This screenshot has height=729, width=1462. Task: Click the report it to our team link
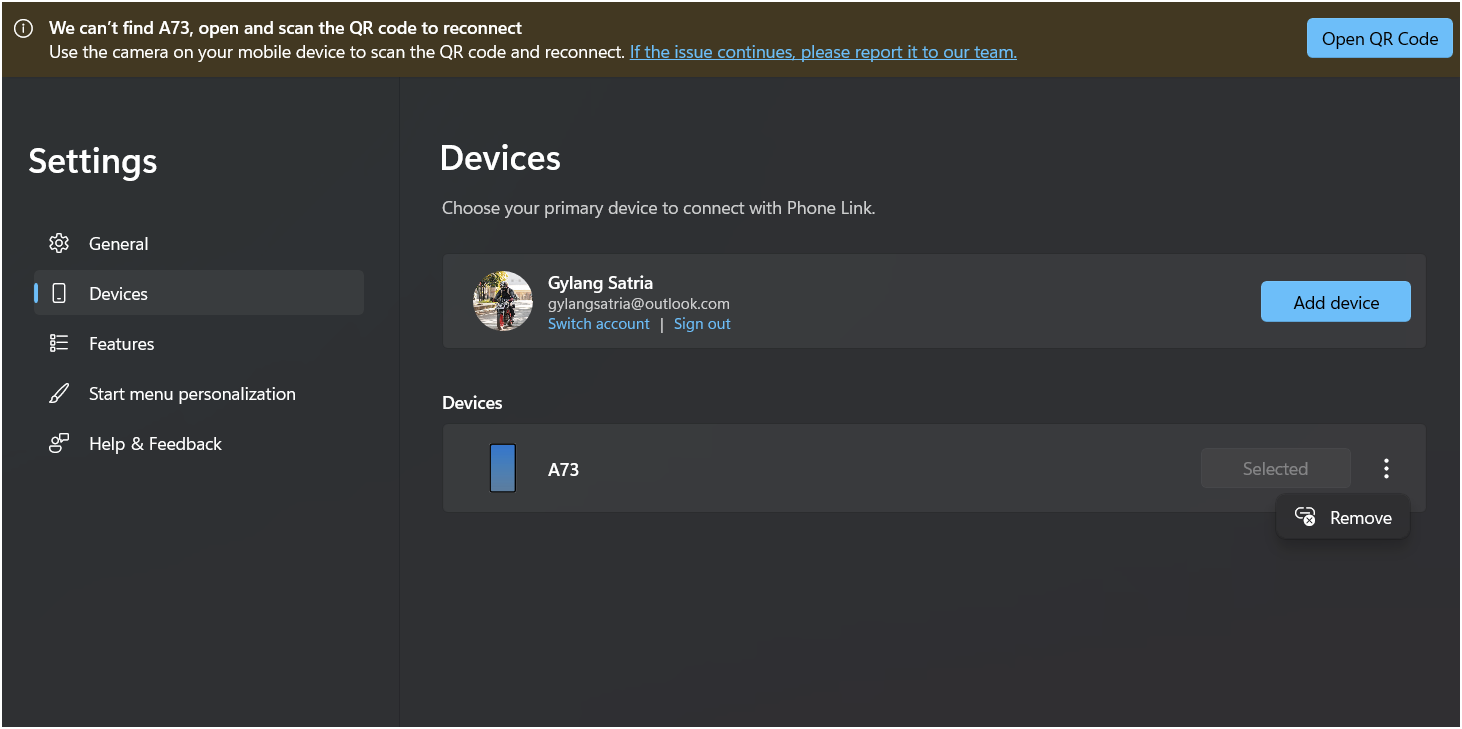click(x=823, y=52)
